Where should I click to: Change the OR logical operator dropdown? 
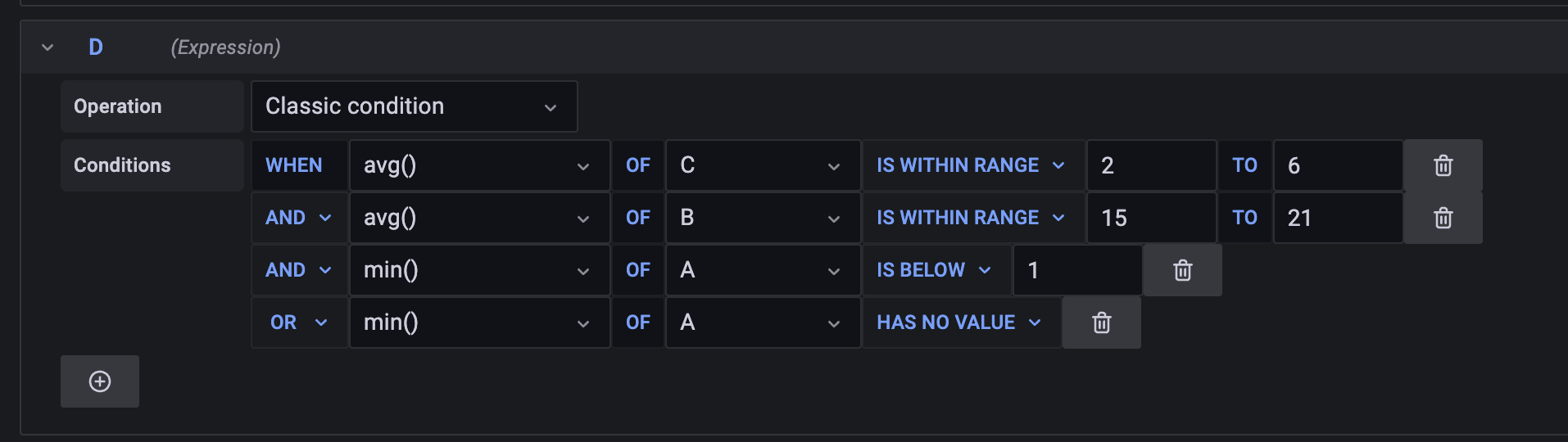tap(299, 322)
